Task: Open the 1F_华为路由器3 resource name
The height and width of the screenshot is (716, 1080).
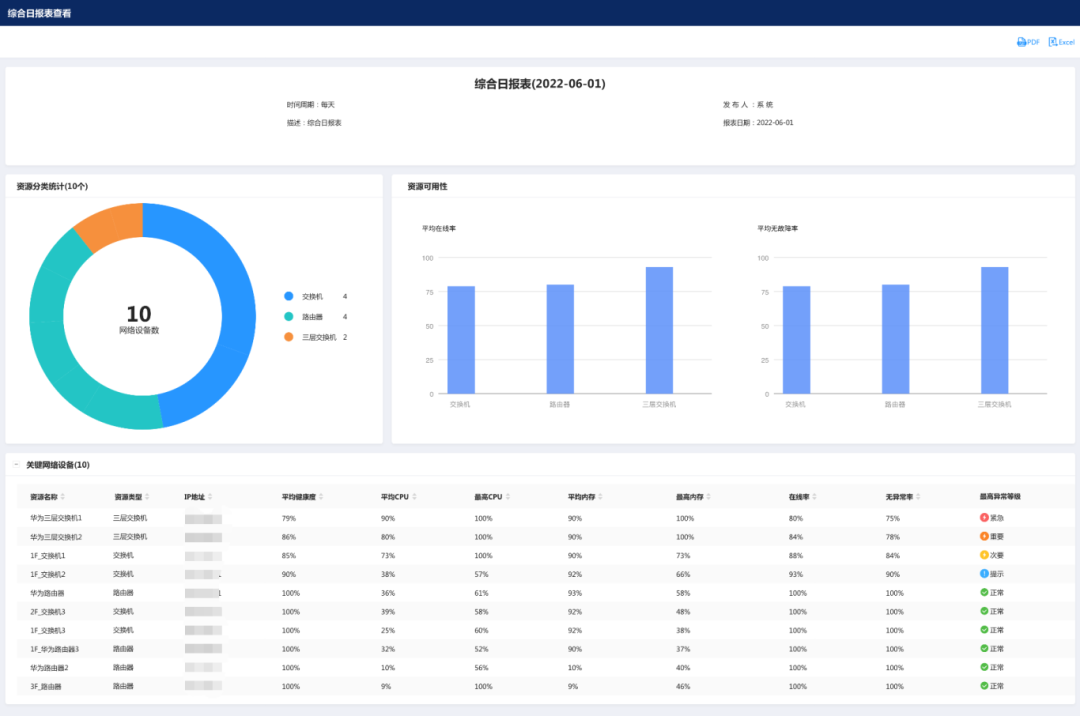Action: tap(54, 649)
